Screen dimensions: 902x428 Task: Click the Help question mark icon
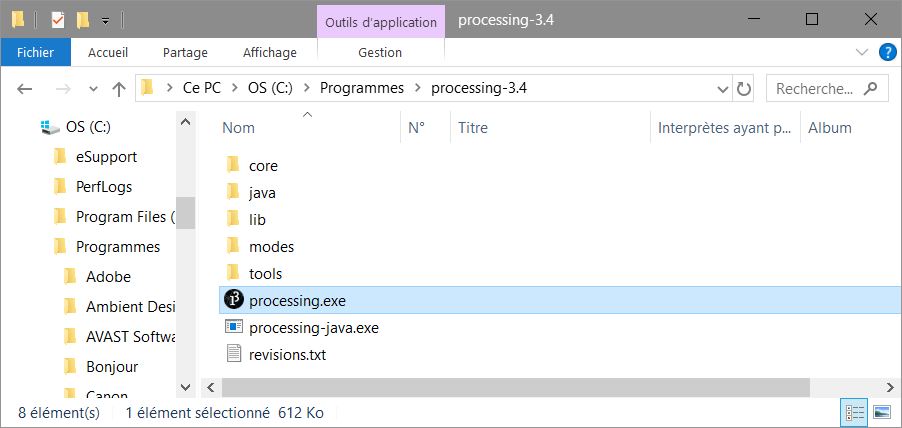tap(886, 52)
